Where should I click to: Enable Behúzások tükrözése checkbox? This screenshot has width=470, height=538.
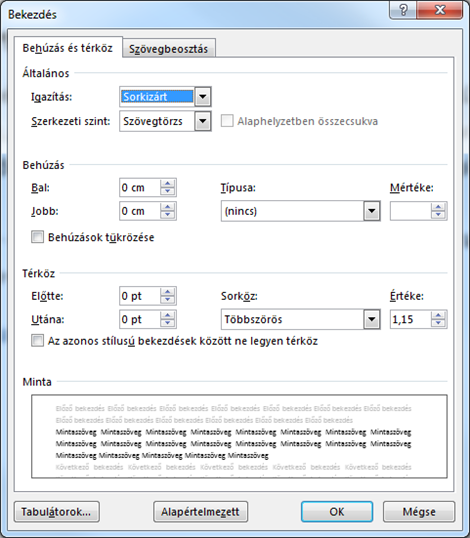tap(37, 237)
